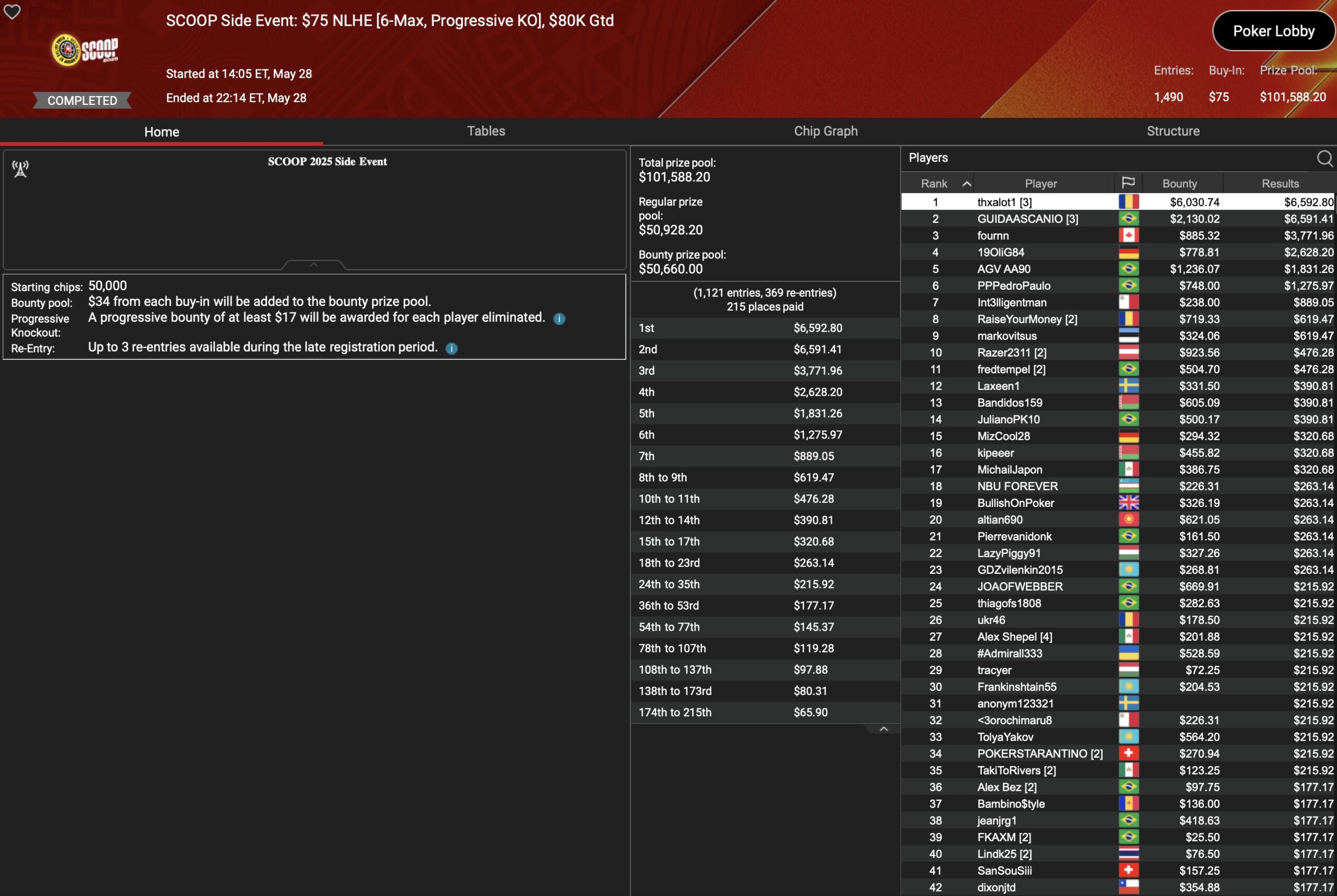The width and height of the screenshot is (1337, 896).
Task: Sort players by country flag column
Action: pos(1128,183)
